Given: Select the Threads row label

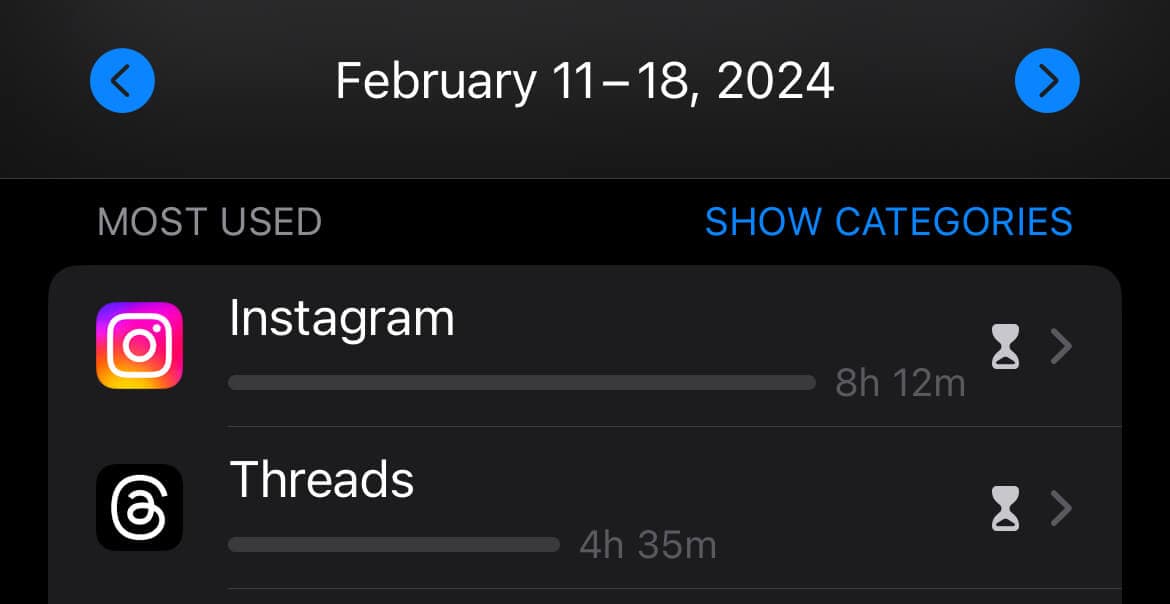Looking at the screenshot, I should [x=322, y=480].
